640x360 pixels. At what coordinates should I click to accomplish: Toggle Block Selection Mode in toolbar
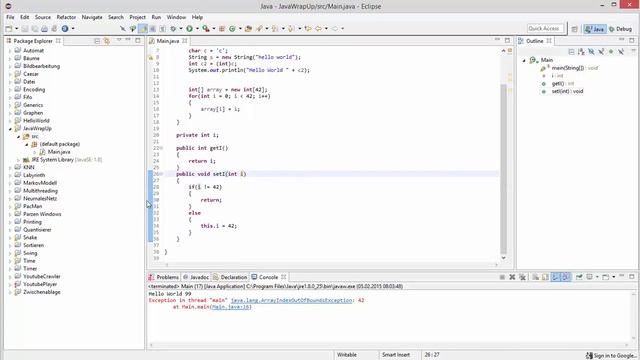[x=152, y=29]
